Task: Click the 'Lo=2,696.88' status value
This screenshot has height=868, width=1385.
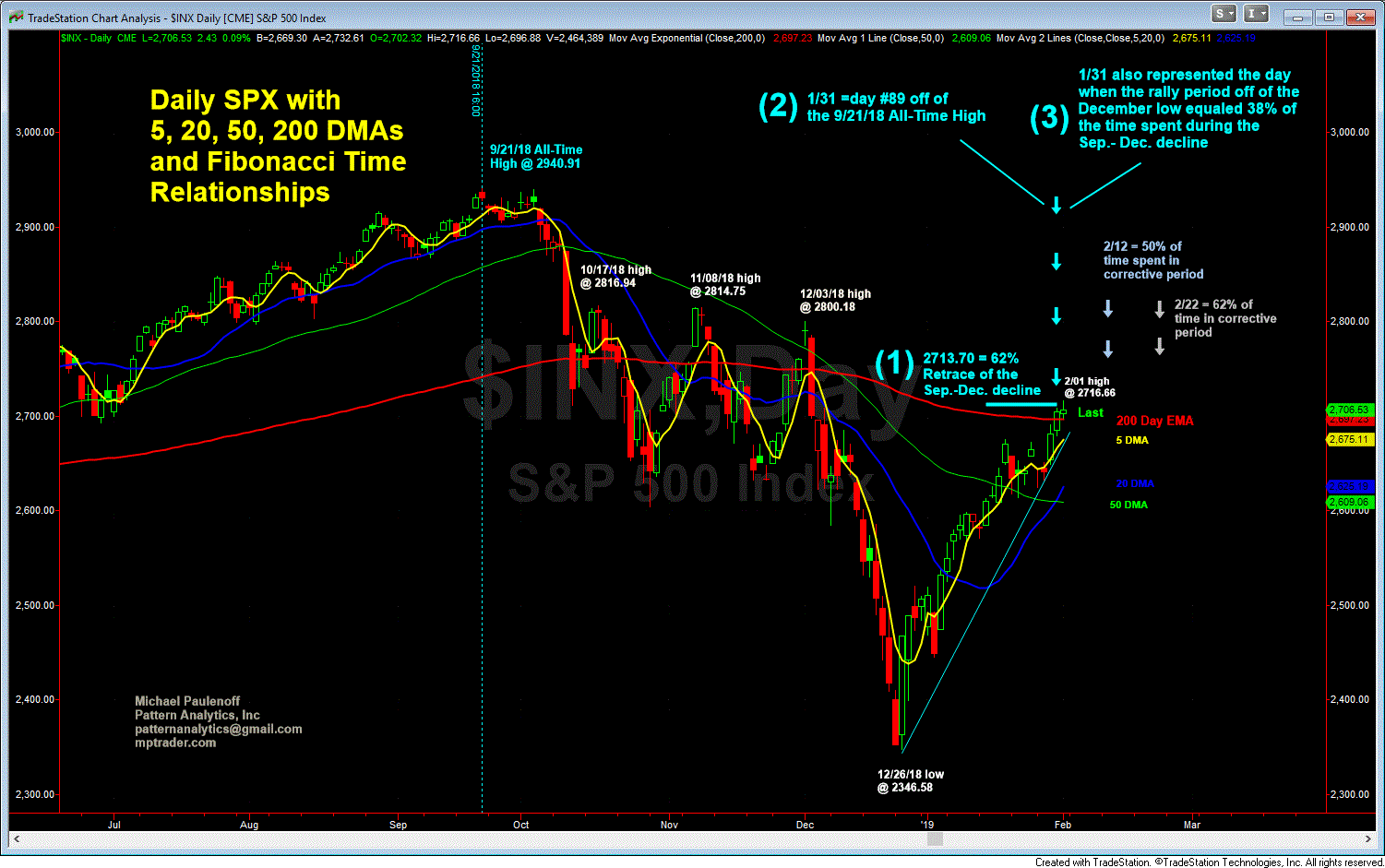Action: tap(513, 38)
